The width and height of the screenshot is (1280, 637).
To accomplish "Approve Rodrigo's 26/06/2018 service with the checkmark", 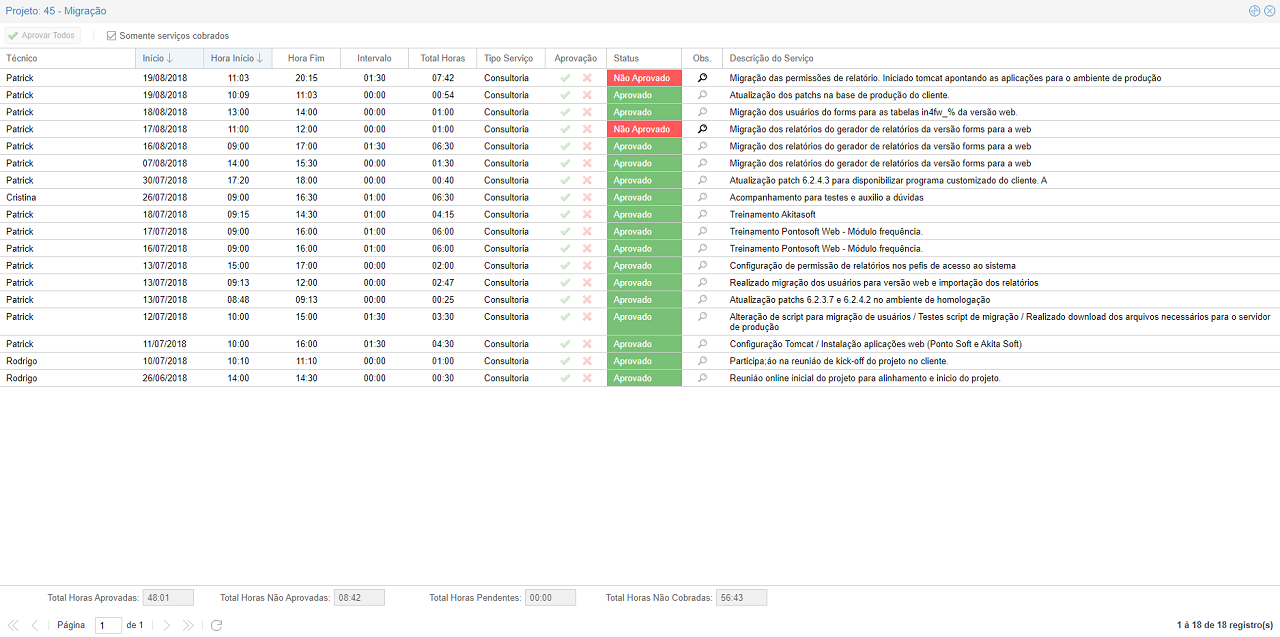I will coord(565,378).
